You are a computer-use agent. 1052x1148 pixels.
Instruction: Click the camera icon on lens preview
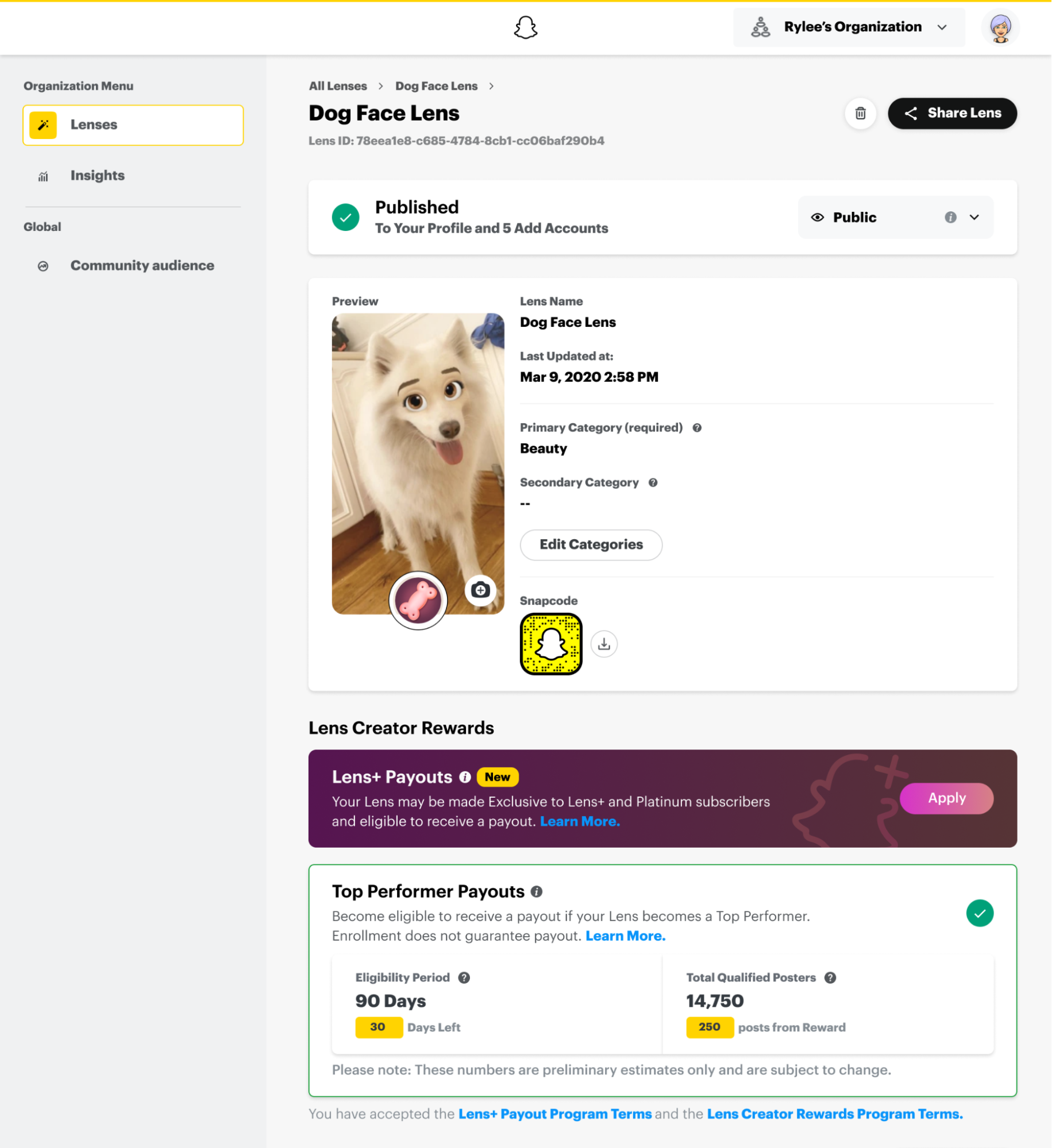[x=480, y=590]
